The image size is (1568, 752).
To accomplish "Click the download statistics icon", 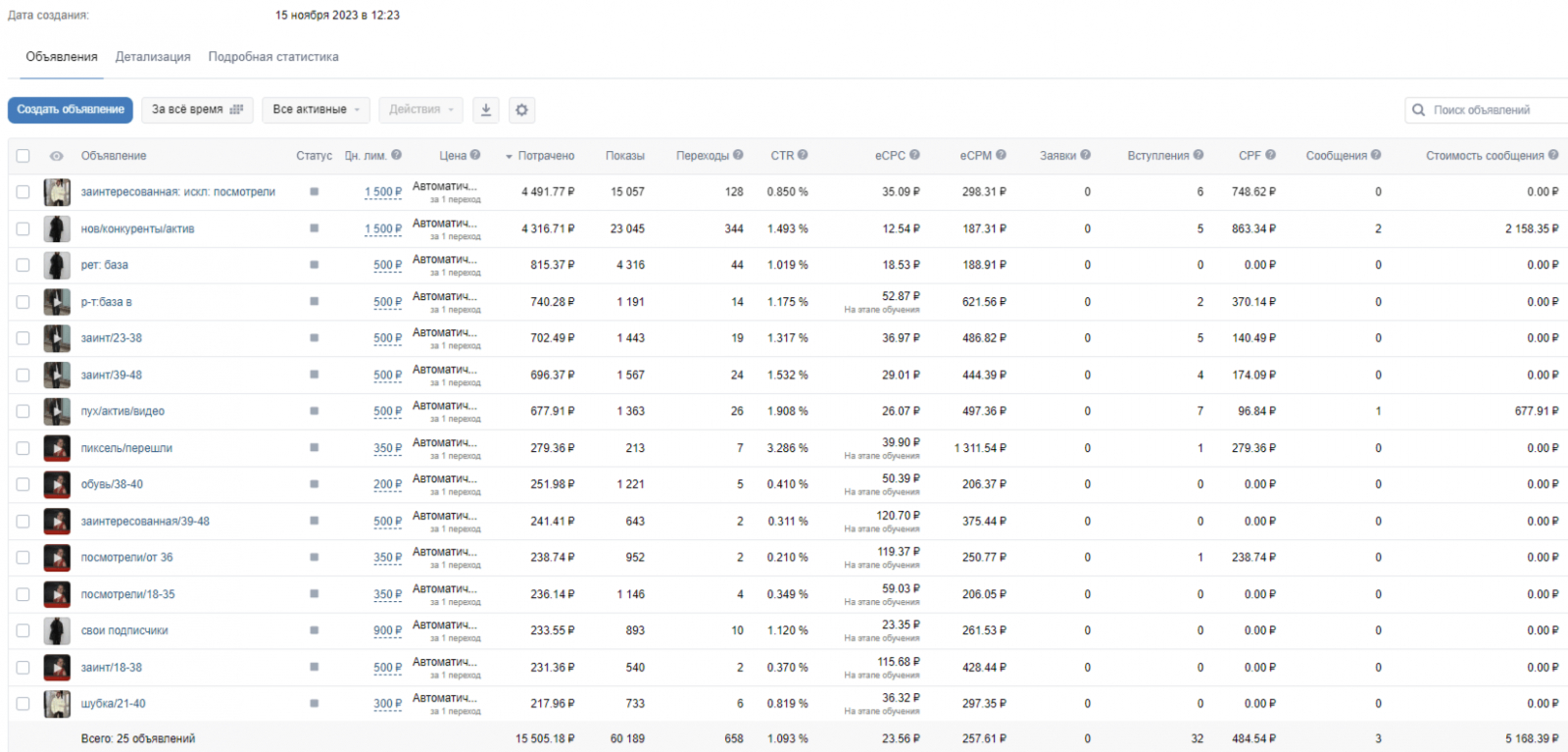I will pos(486,110).
